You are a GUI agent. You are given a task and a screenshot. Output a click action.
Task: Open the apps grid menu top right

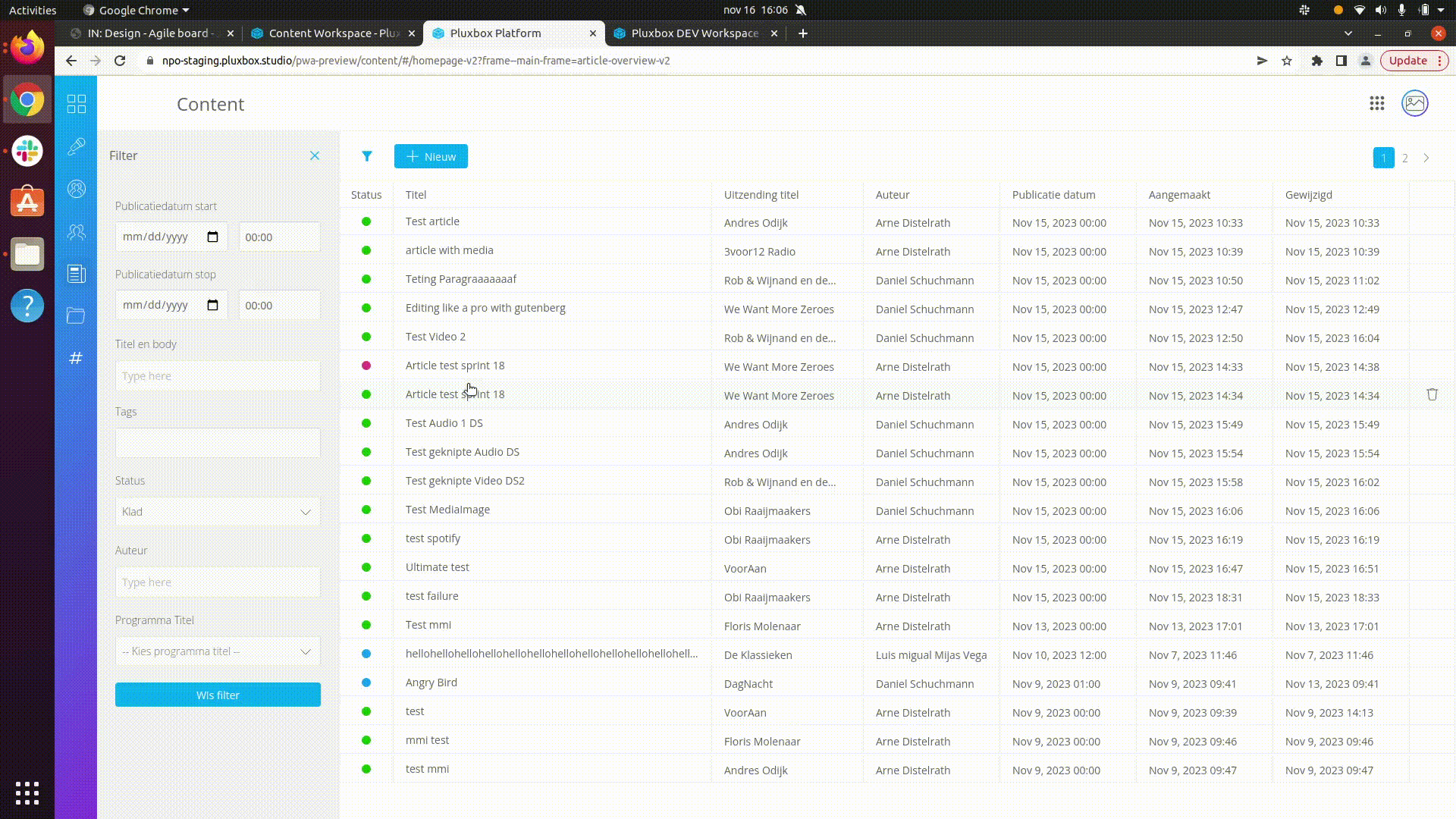[1377, 104]
